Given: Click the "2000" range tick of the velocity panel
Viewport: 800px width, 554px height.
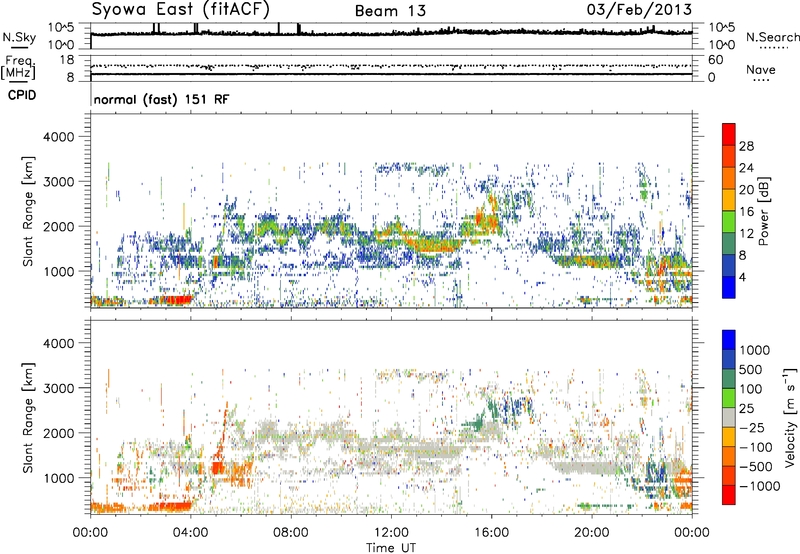Looking at the screenshot, I should click(x=58, y=433).
